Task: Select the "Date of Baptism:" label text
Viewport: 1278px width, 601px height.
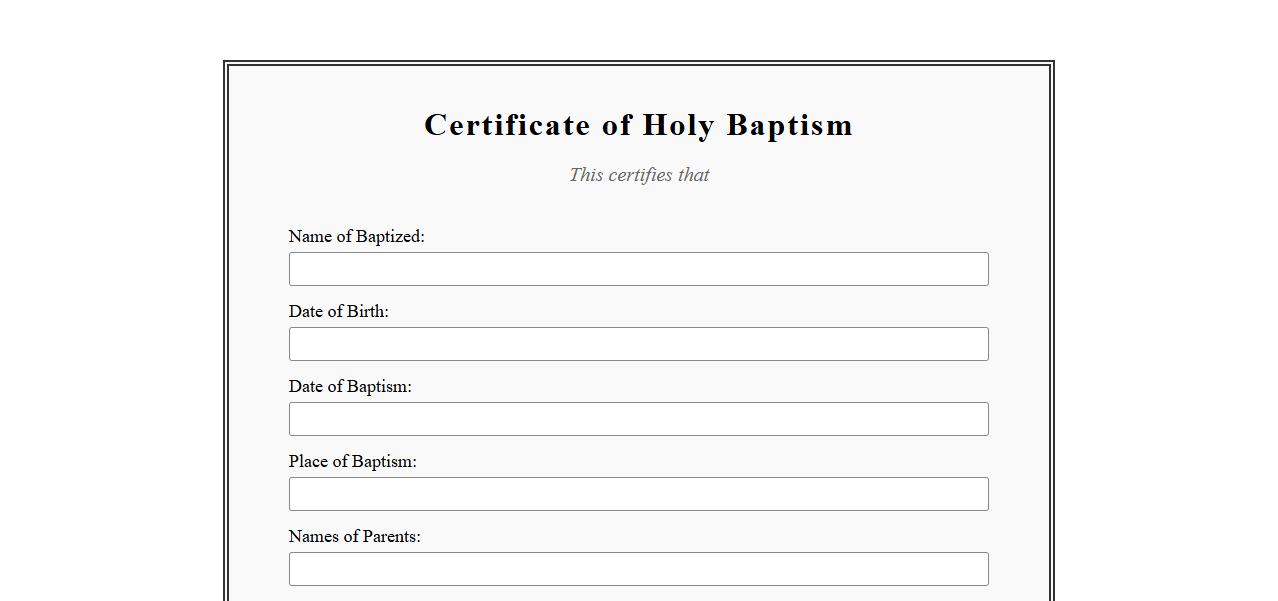Action: coord(350,386)
